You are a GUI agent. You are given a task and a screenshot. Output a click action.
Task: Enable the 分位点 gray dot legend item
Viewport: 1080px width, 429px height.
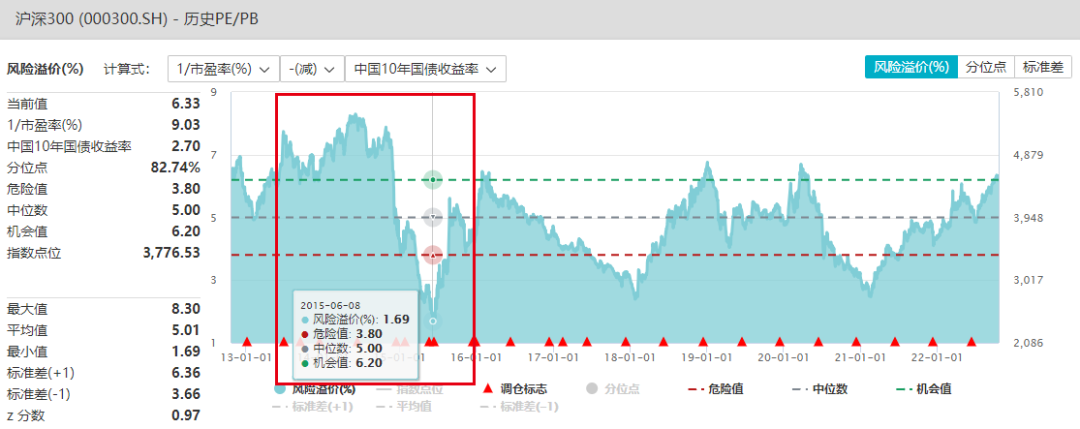(613, 389)
